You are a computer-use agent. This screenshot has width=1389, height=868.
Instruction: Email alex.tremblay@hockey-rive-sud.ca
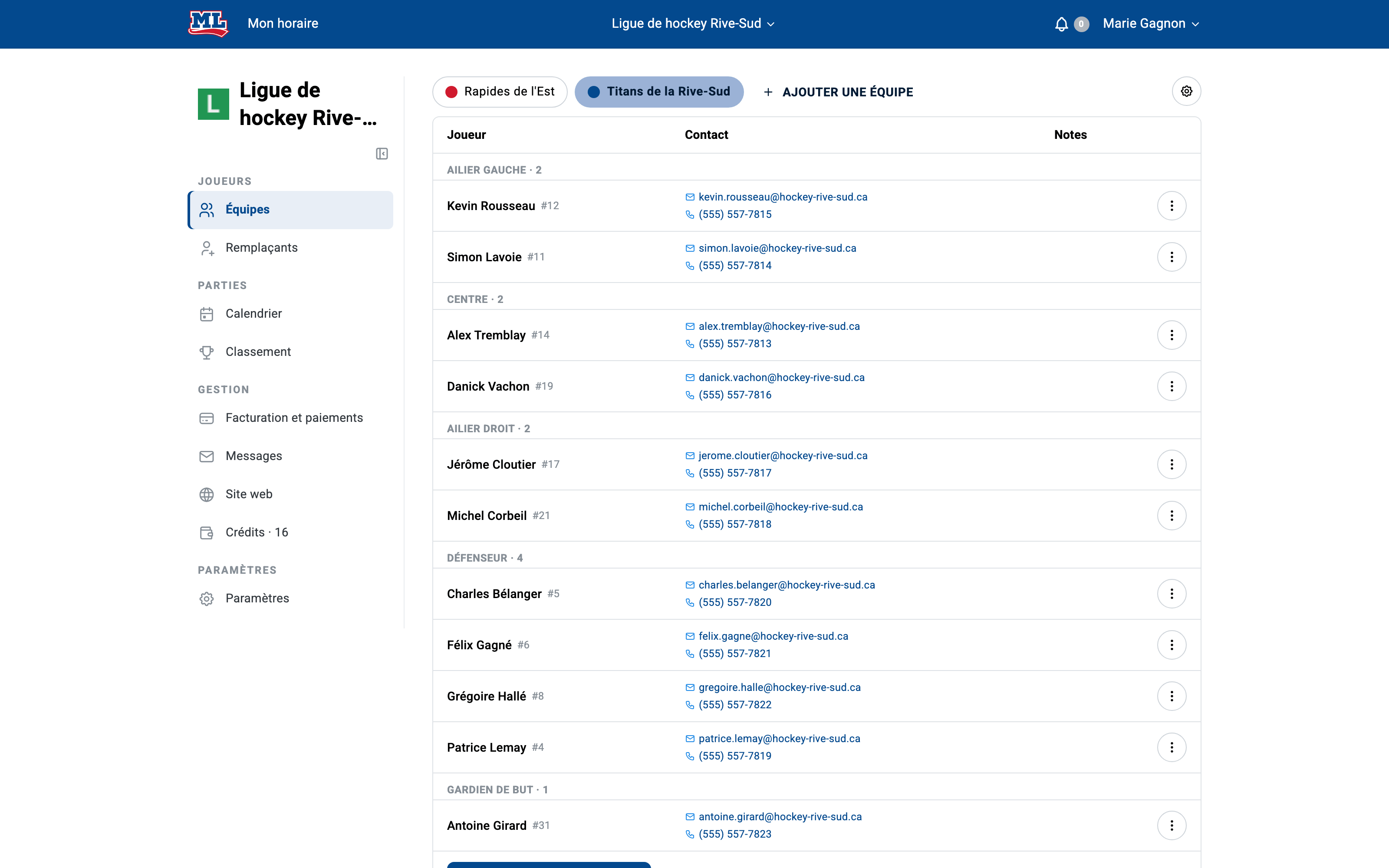click(x=779, y=326)
